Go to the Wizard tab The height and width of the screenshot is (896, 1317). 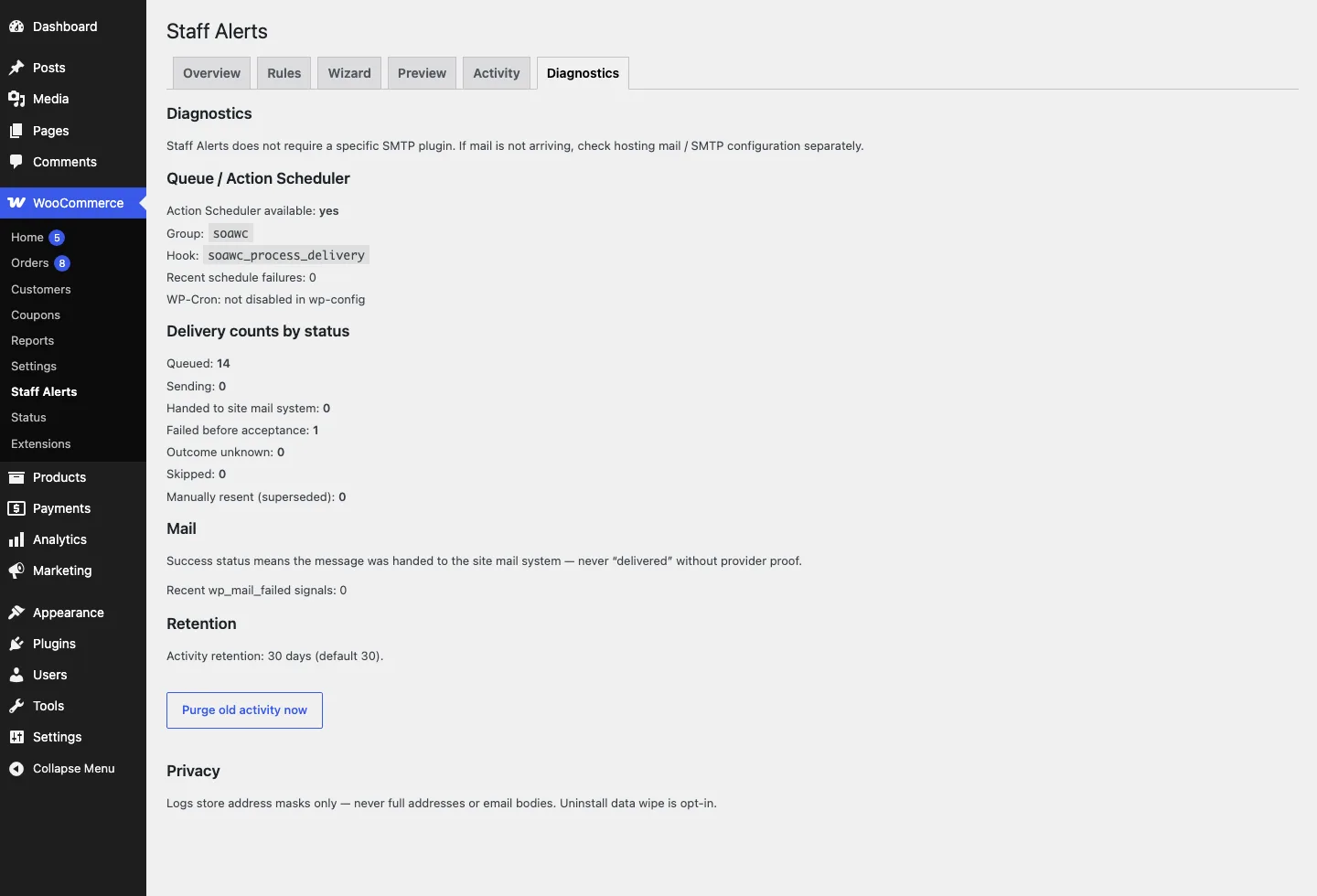(x=349, y=73)
